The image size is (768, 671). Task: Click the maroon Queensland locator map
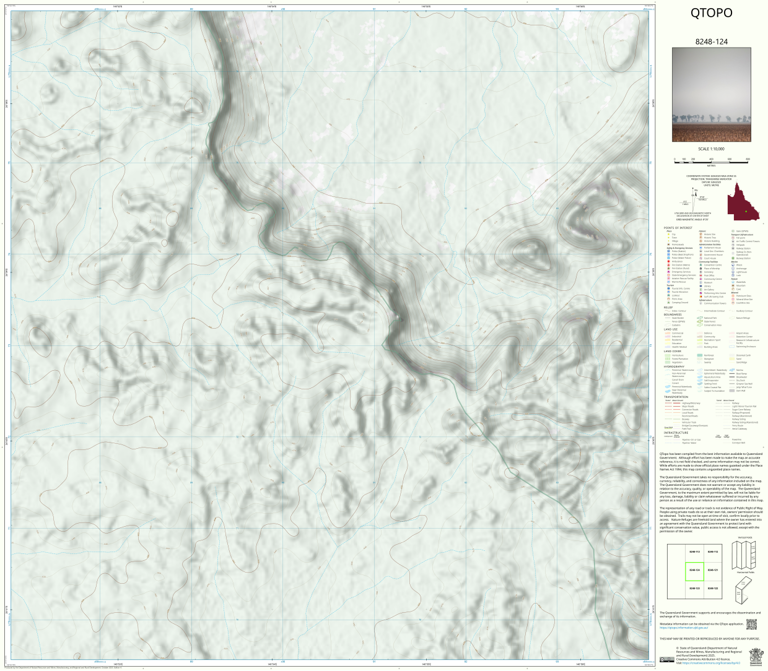(x=743, y=201)
